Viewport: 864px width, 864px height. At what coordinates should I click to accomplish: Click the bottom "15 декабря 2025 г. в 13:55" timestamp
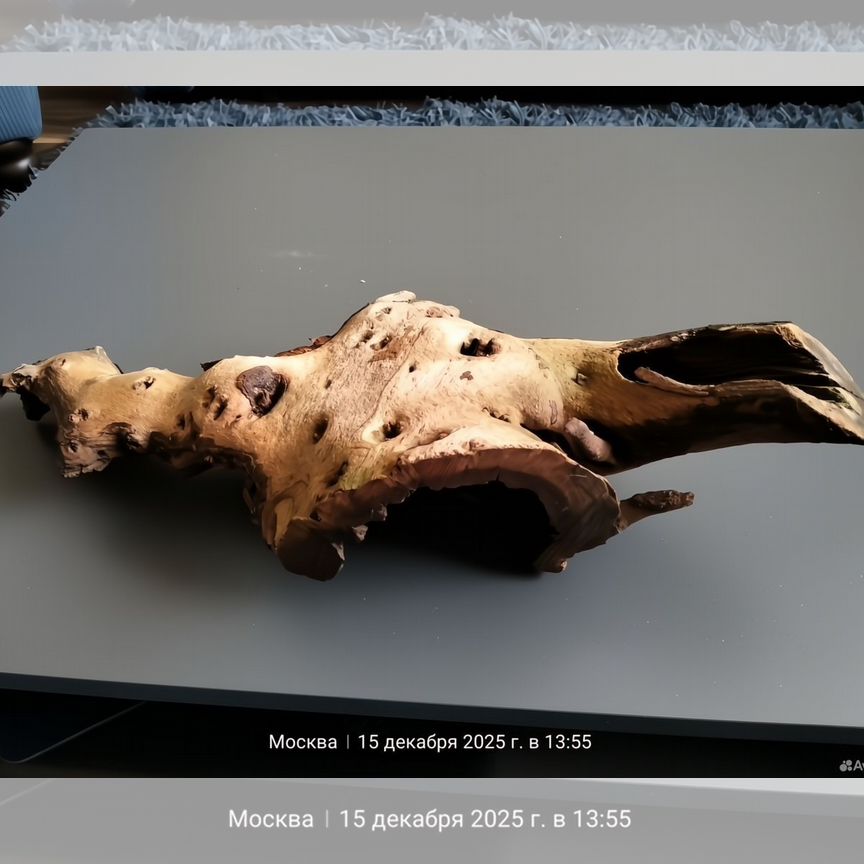coord(485,819)
